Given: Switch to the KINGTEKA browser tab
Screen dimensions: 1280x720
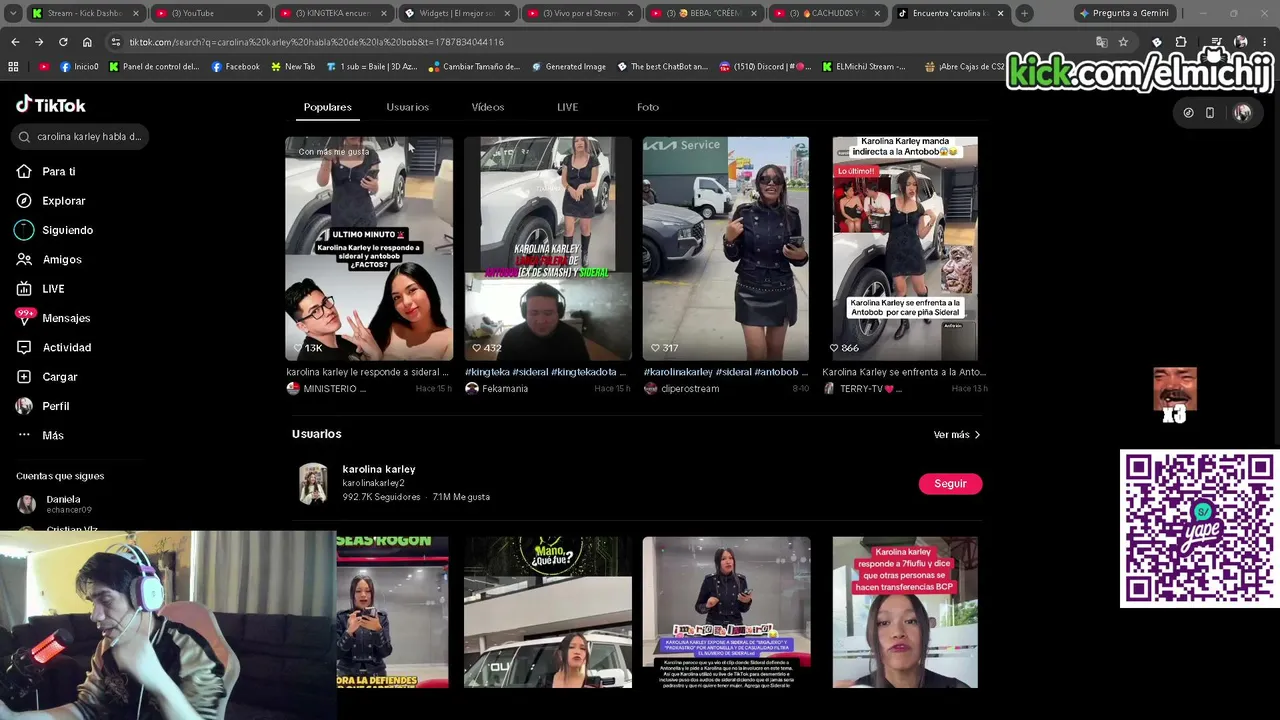Looking at the screenshot, I should point(333,13).
